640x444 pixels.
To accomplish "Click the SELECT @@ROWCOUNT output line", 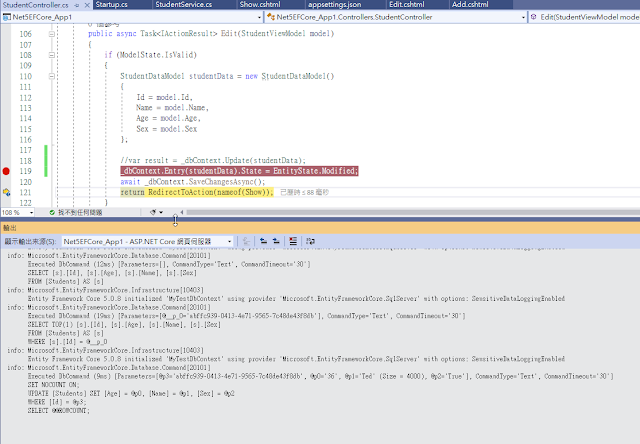I will [x=58, y=411].
